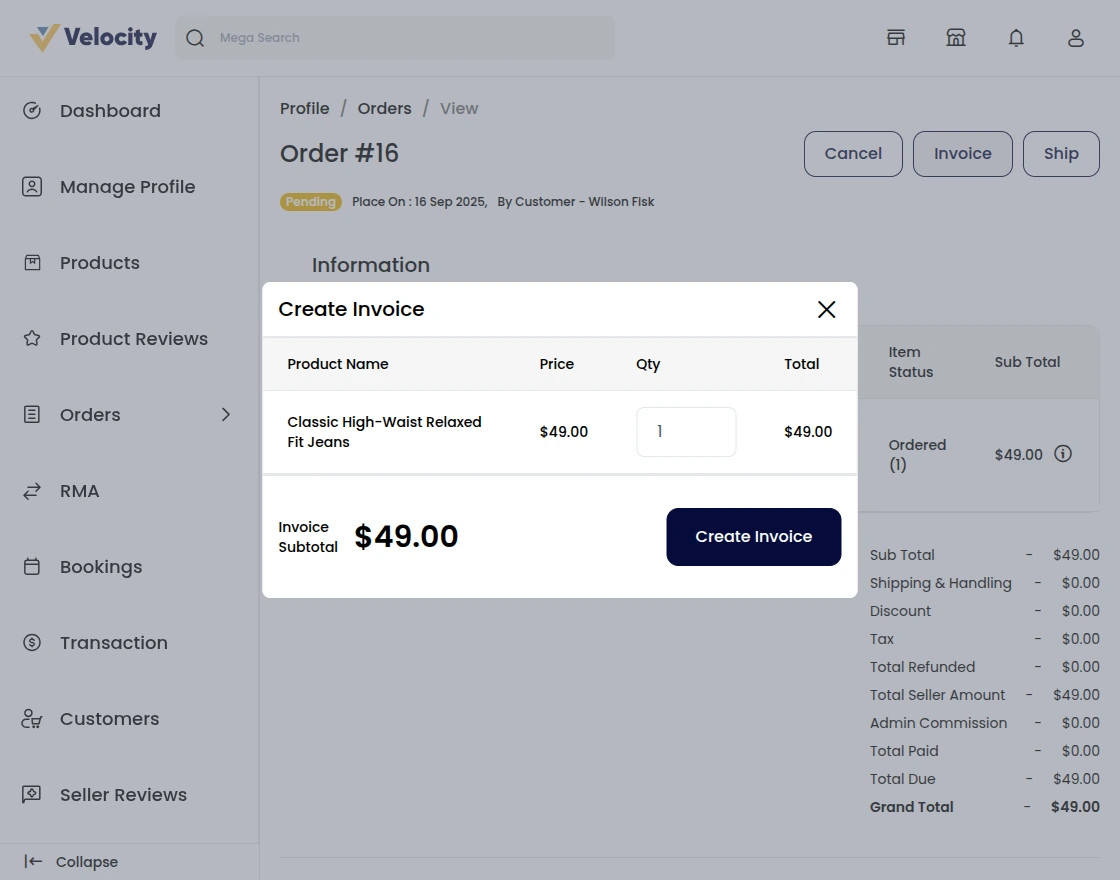Select the Dashboard icon in the sidebar
This screenshot has width=1120, height=880.
pyautogui.click(x=30, y=110)
